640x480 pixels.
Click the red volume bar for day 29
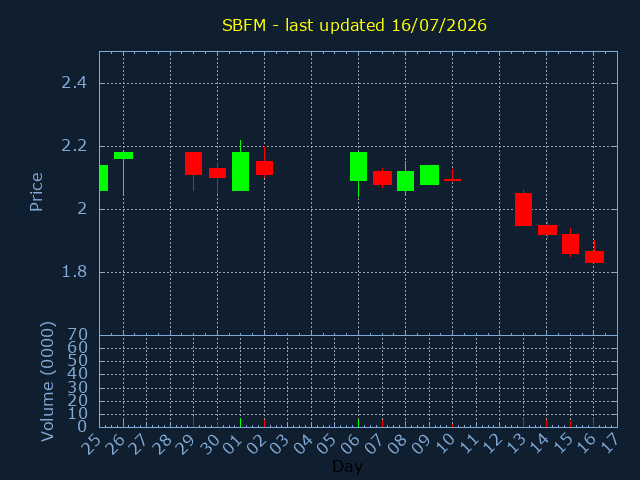(x=193, y=421)
